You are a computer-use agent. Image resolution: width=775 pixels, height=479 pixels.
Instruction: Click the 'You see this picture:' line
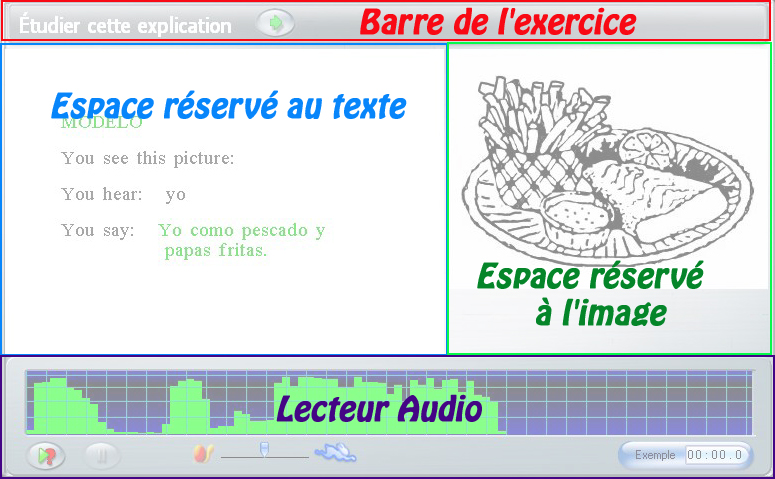pyautogui.click(x=147, y=157)
